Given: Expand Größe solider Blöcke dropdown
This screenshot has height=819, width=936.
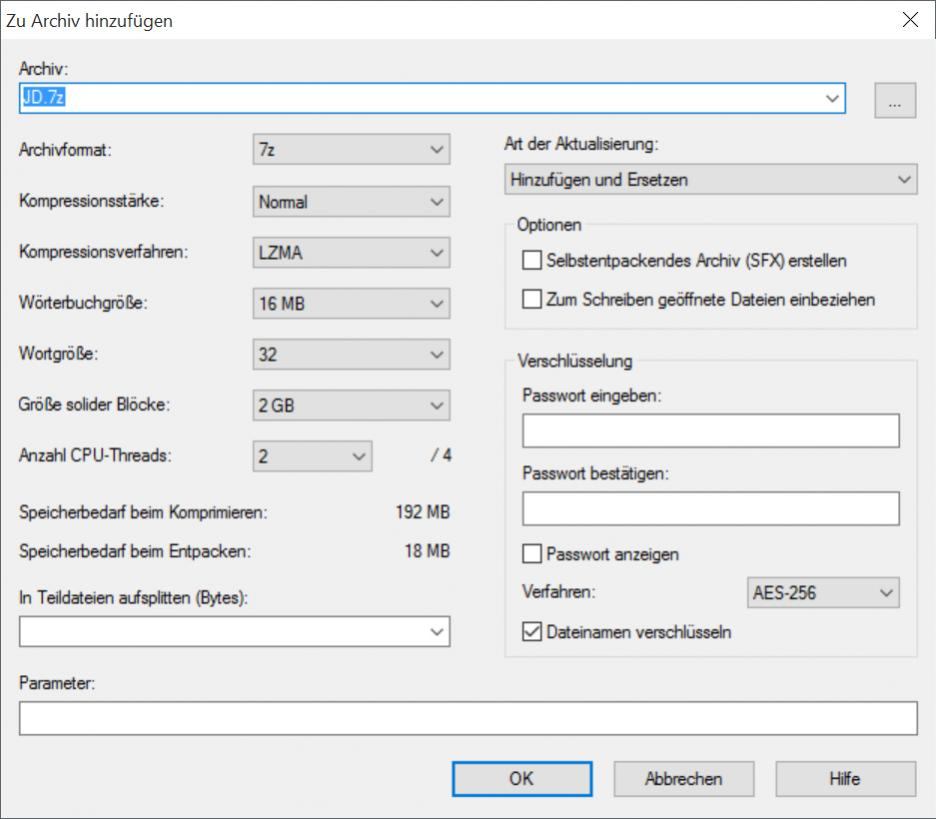Looking at the screenshot, I should 351,406.
